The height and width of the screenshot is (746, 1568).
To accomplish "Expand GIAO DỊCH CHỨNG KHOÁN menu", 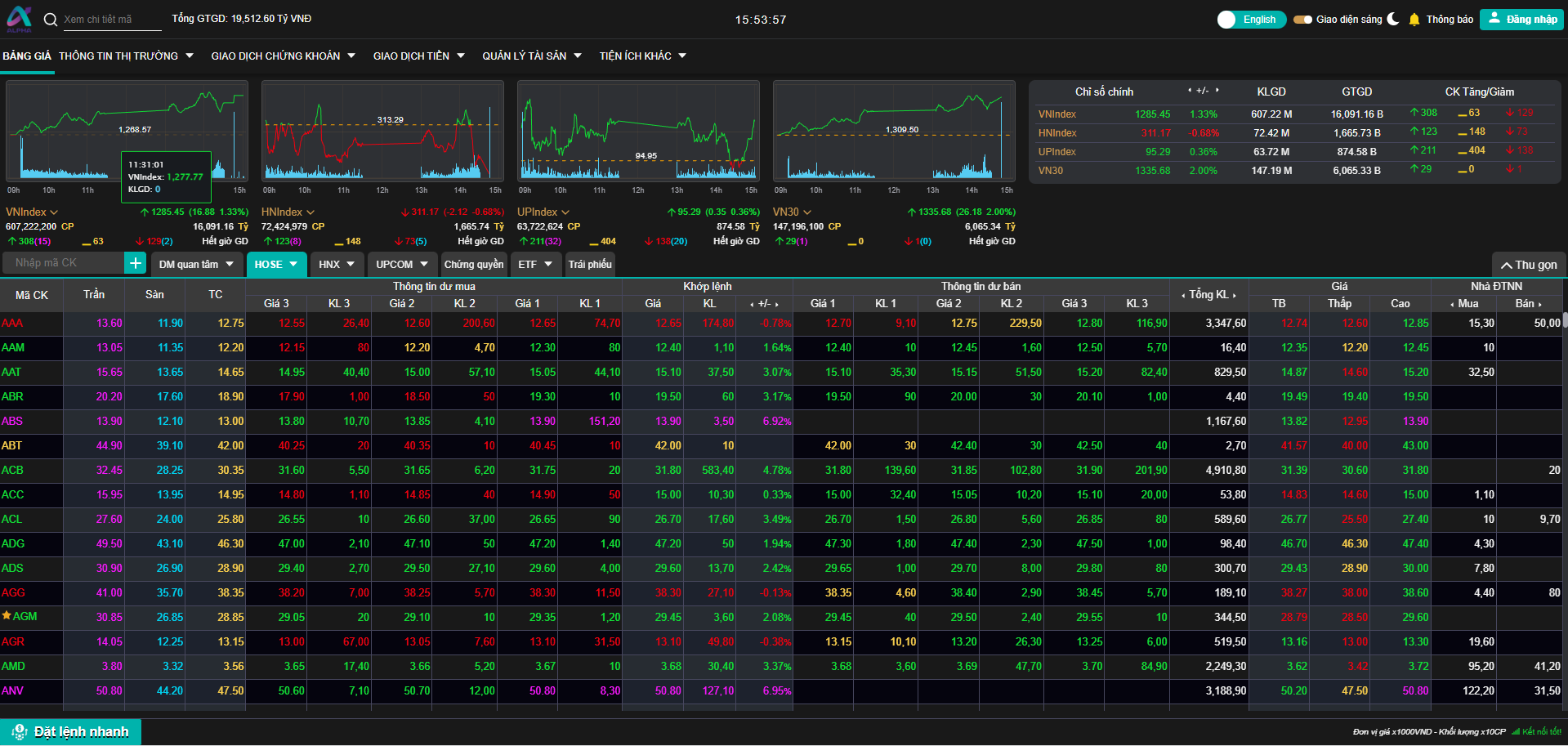I will pyautogui.click(x=283, y=56).
